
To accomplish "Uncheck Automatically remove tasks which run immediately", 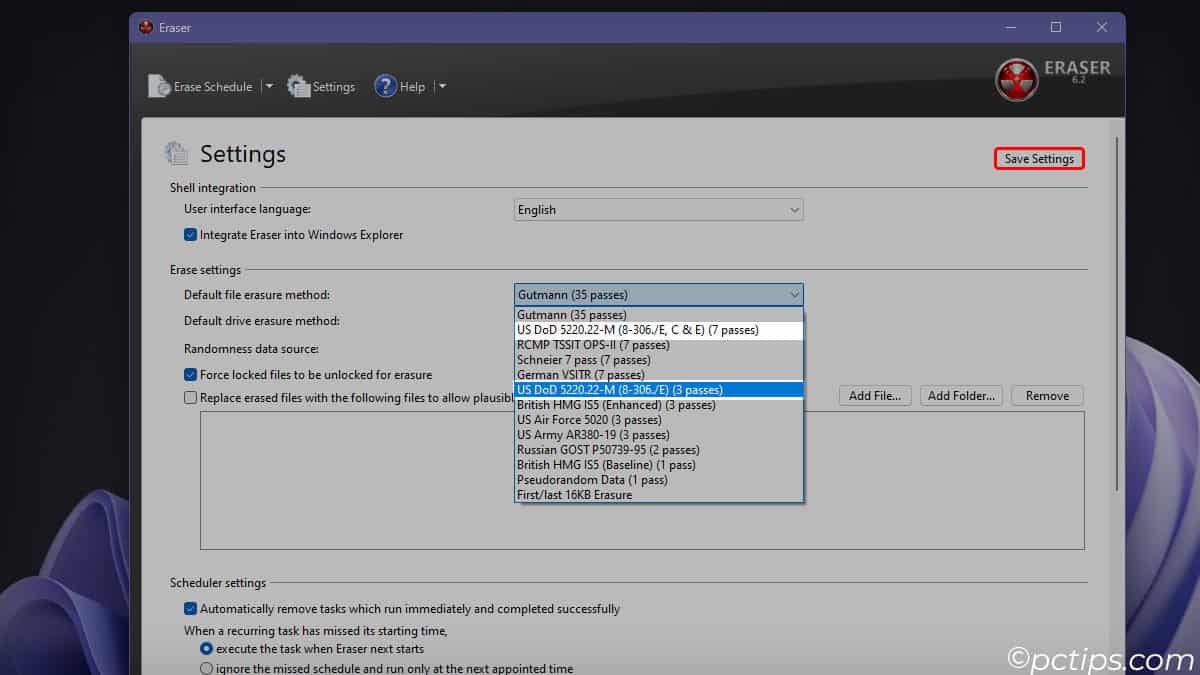I will [x=190, y=608].
